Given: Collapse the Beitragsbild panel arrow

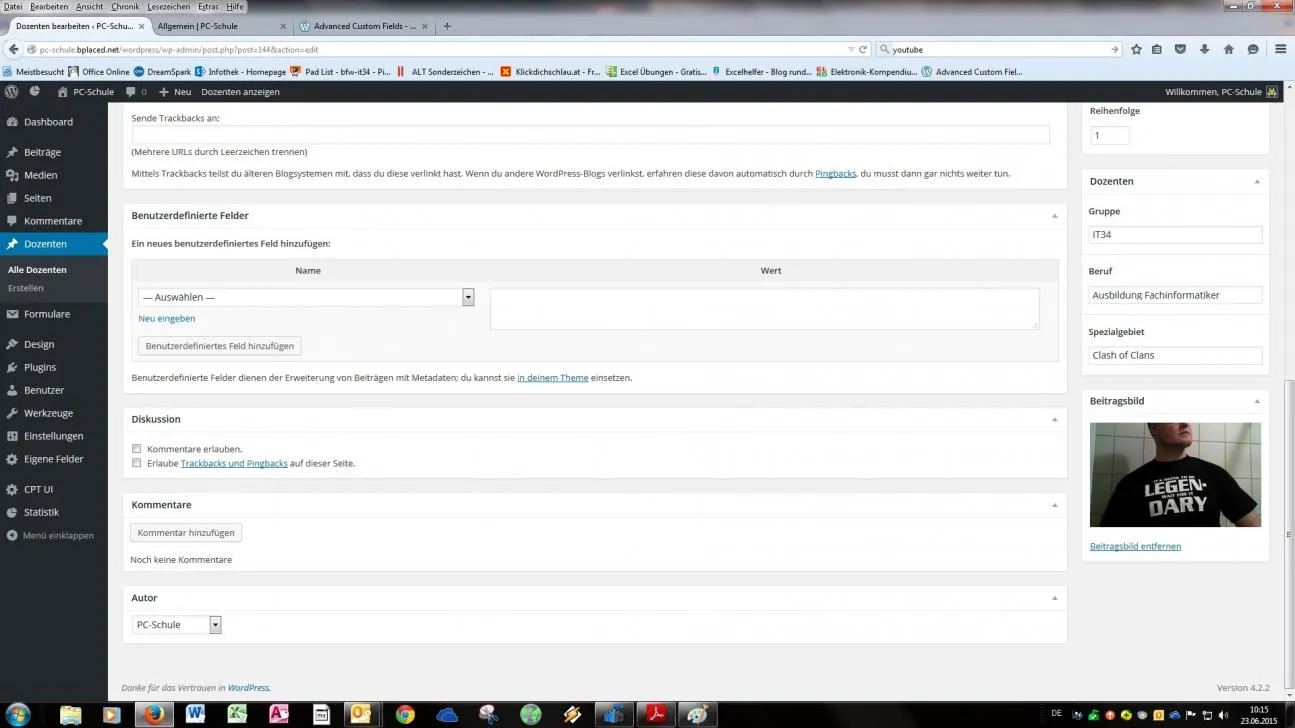Looking at the screenshot, I should 1257,401.
